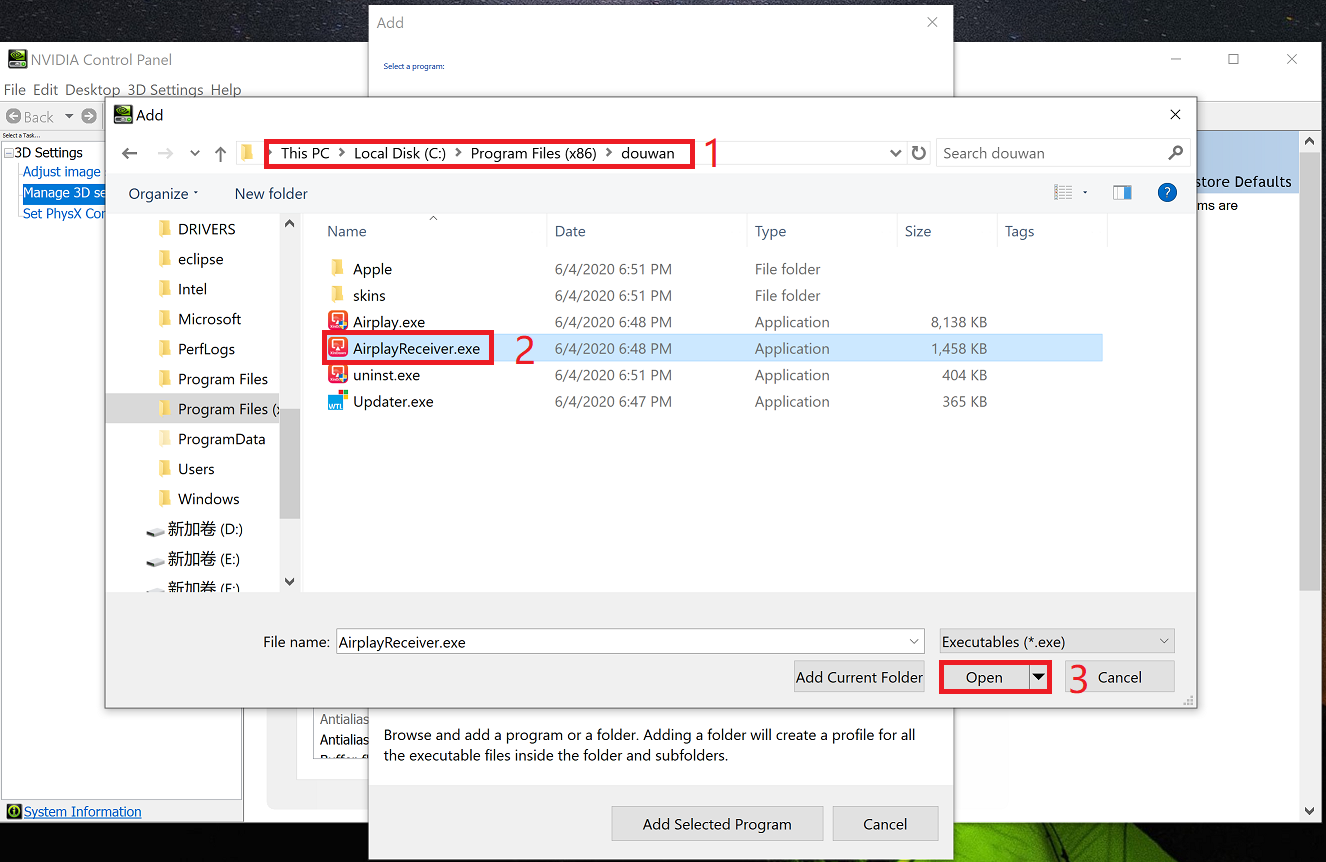This screenshot has width=1326, height=862.
Task: Click the Add Current Folder button
Action: click(859, 677)
